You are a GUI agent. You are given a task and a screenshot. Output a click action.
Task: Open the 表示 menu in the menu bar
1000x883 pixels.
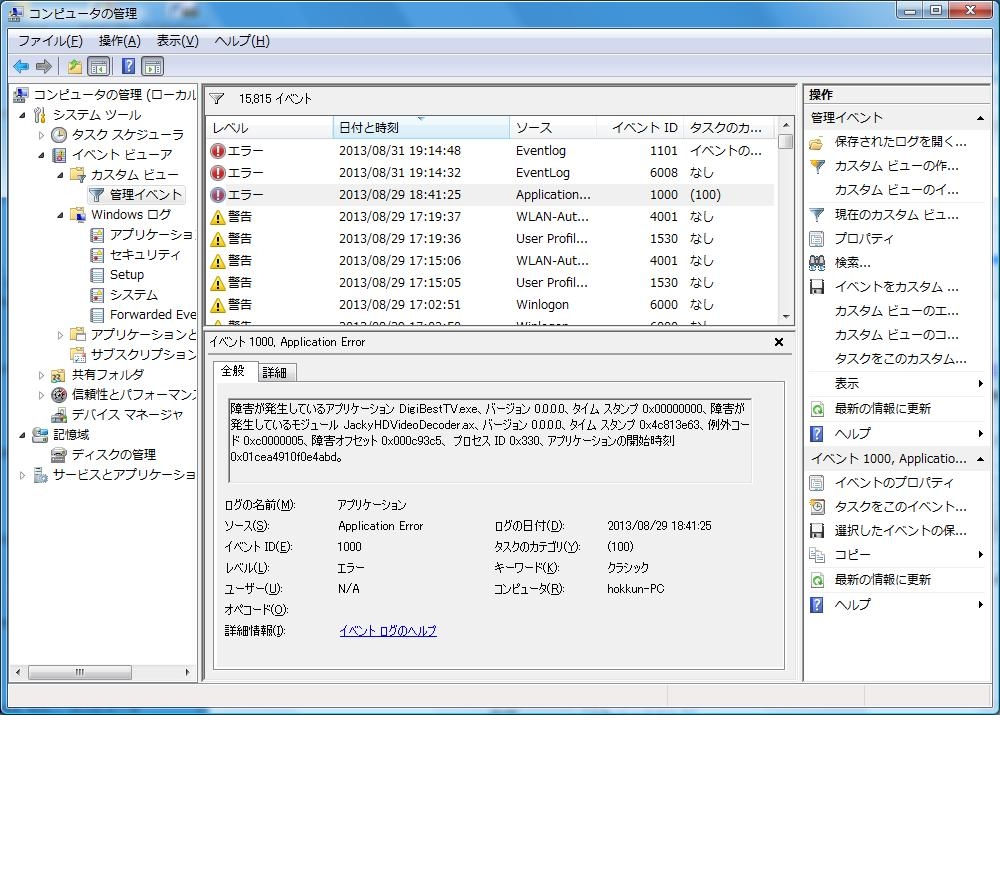[x=177, y=41]
